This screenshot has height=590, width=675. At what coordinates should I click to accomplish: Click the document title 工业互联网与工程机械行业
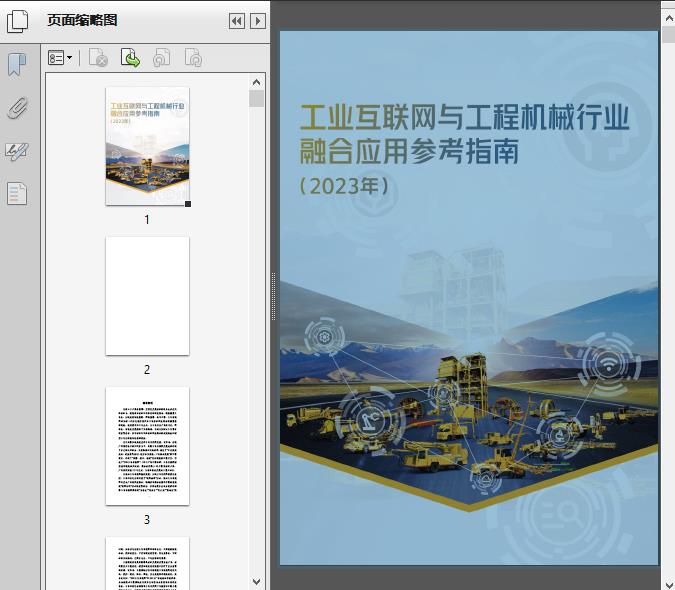click(465, 117)
